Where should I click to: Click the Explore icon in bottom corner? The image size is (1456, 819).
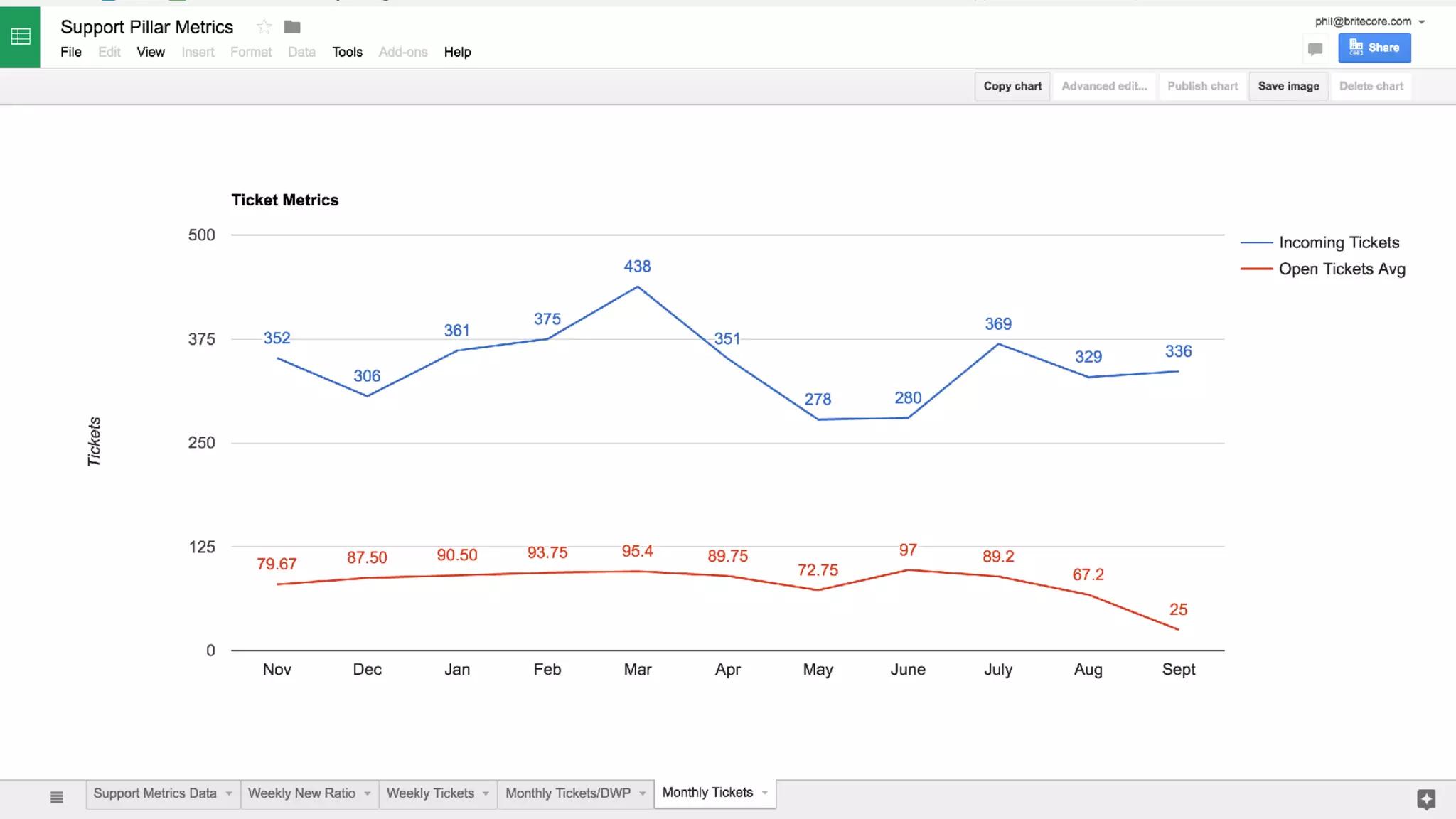click(x=1425, y=798)
